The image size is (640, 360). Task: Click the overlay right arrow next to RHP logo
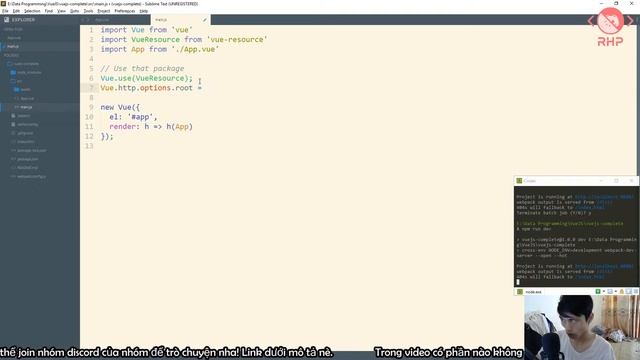[x=631, y=20]
